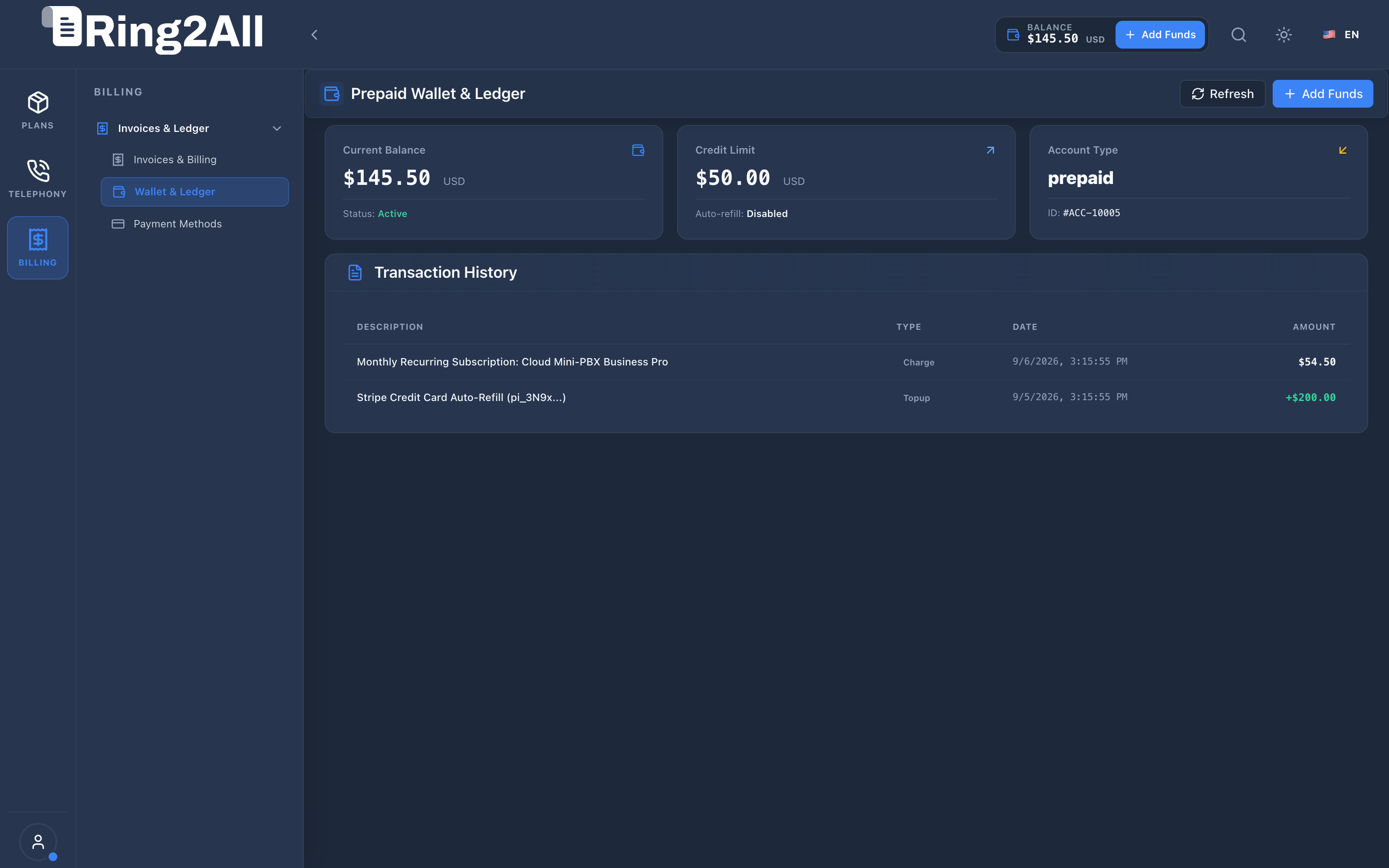Click the +$200.00 amount

point(1310,398)
